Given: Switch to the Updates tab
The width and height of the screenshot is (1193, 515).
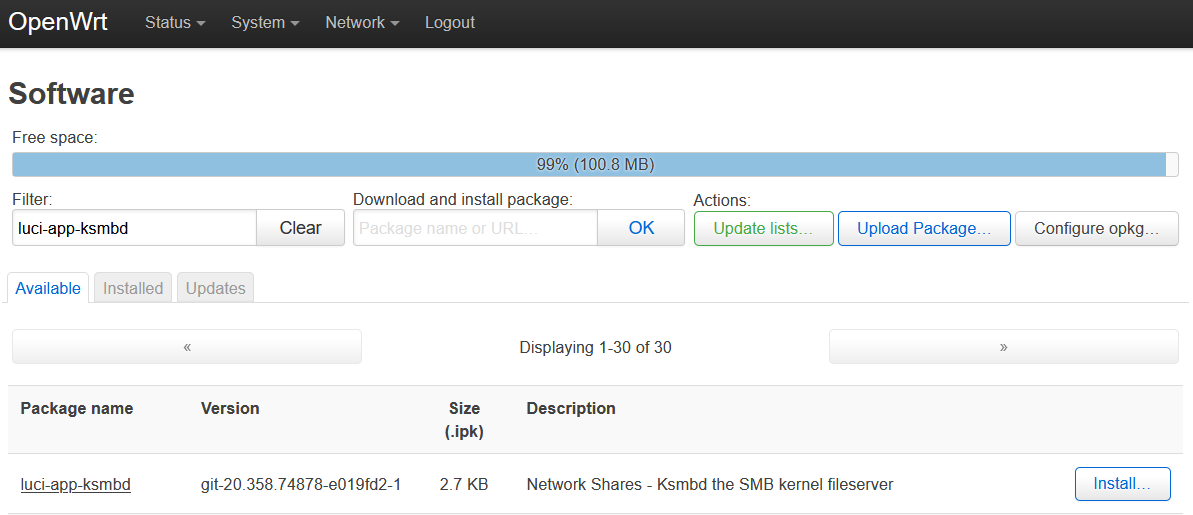Looking at the screenshot, I should (x=215, y=288).
